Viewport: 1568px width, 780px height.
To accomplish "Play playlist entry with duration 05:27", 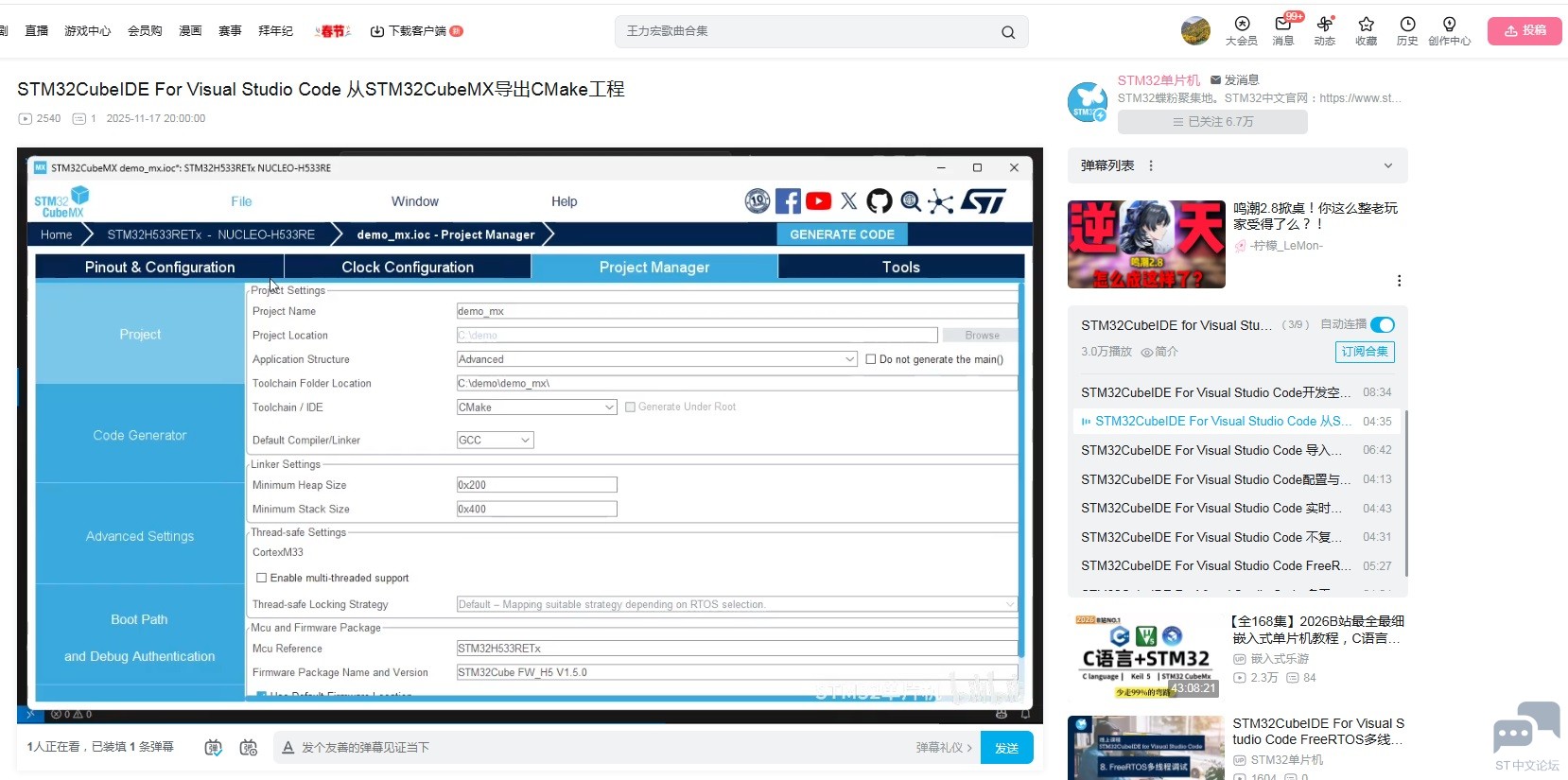I will pos(1237,566).
